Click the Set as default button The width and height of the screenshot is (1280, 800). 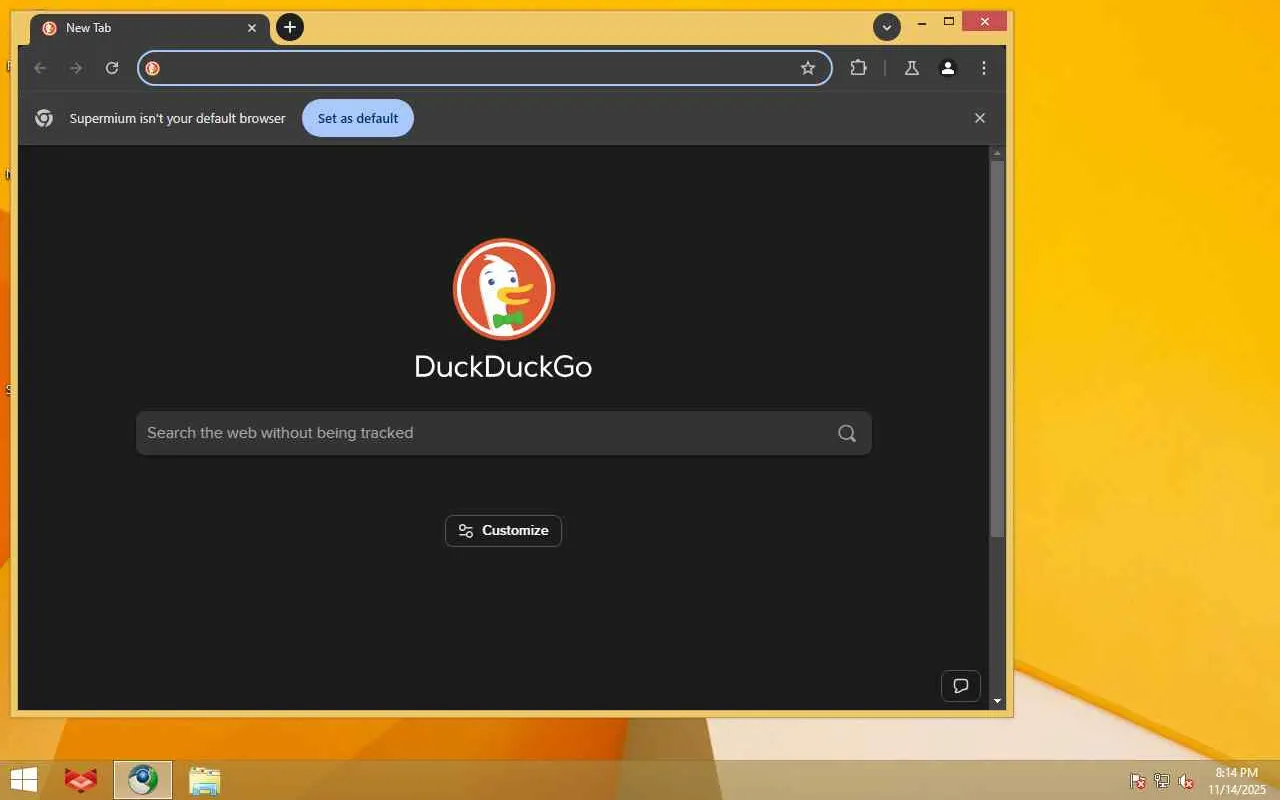point(358,118)
